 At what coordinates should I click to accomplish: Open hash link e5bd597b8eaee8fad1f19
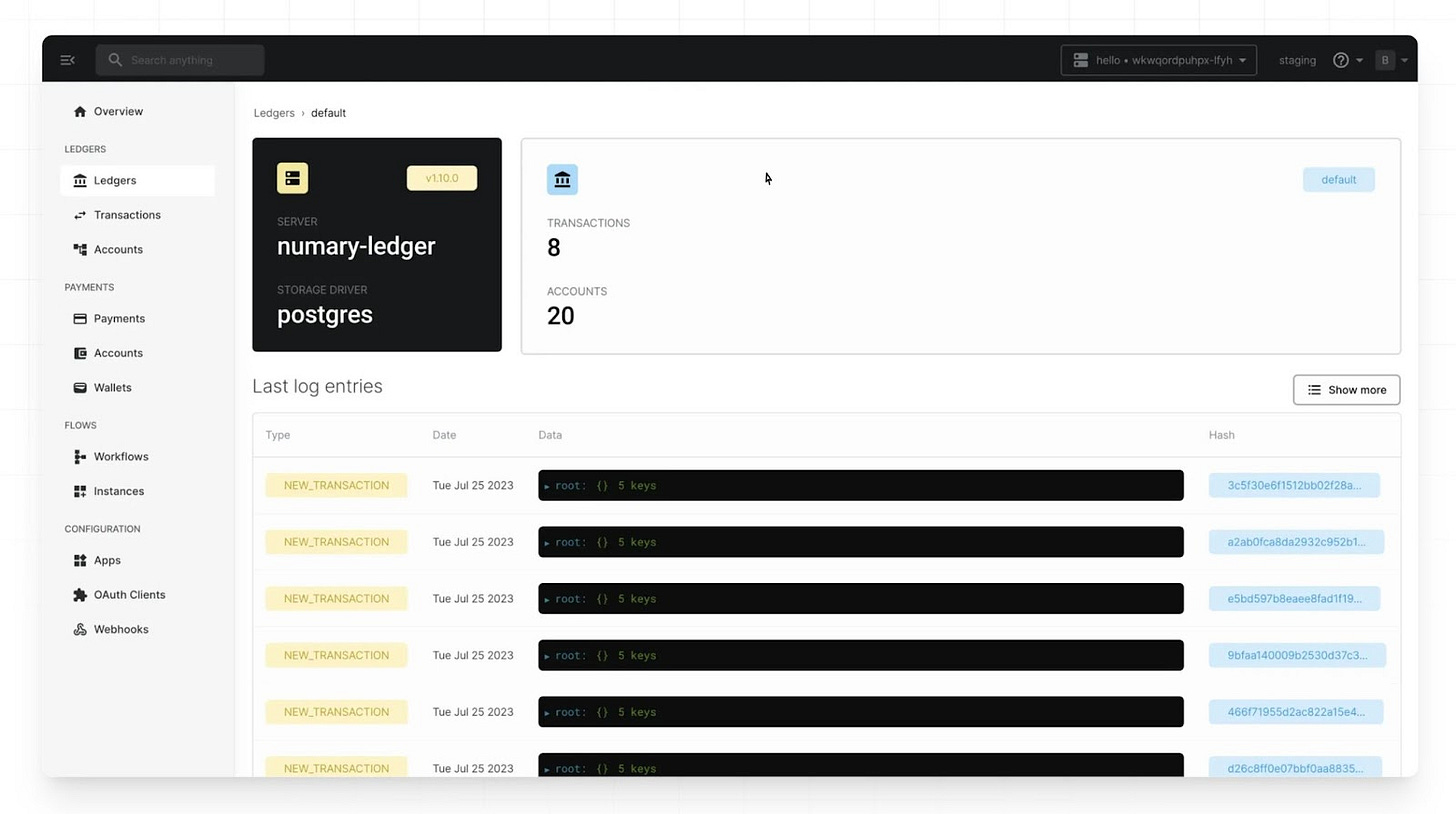(x=1294, y=599)
